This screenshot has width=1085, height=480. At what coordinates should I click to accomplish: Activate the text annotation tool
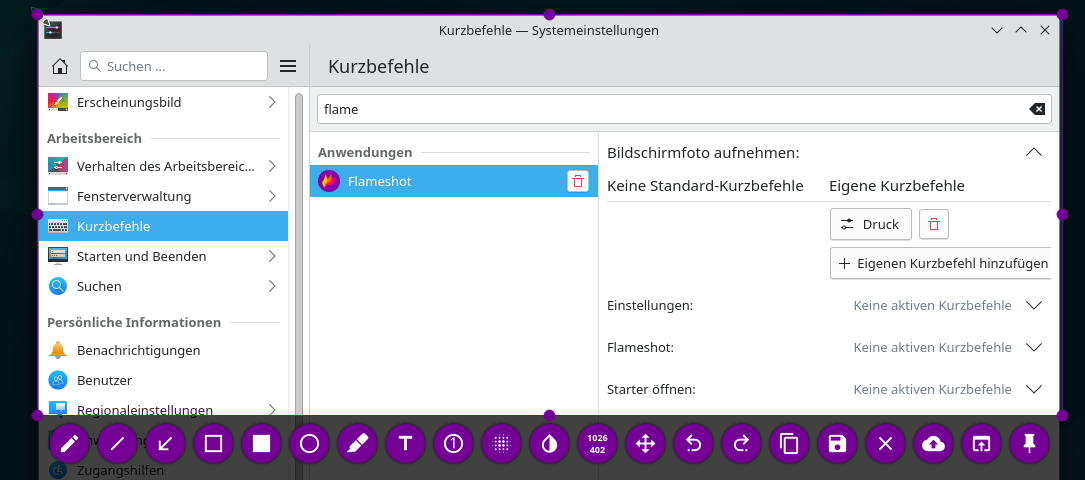405,443
